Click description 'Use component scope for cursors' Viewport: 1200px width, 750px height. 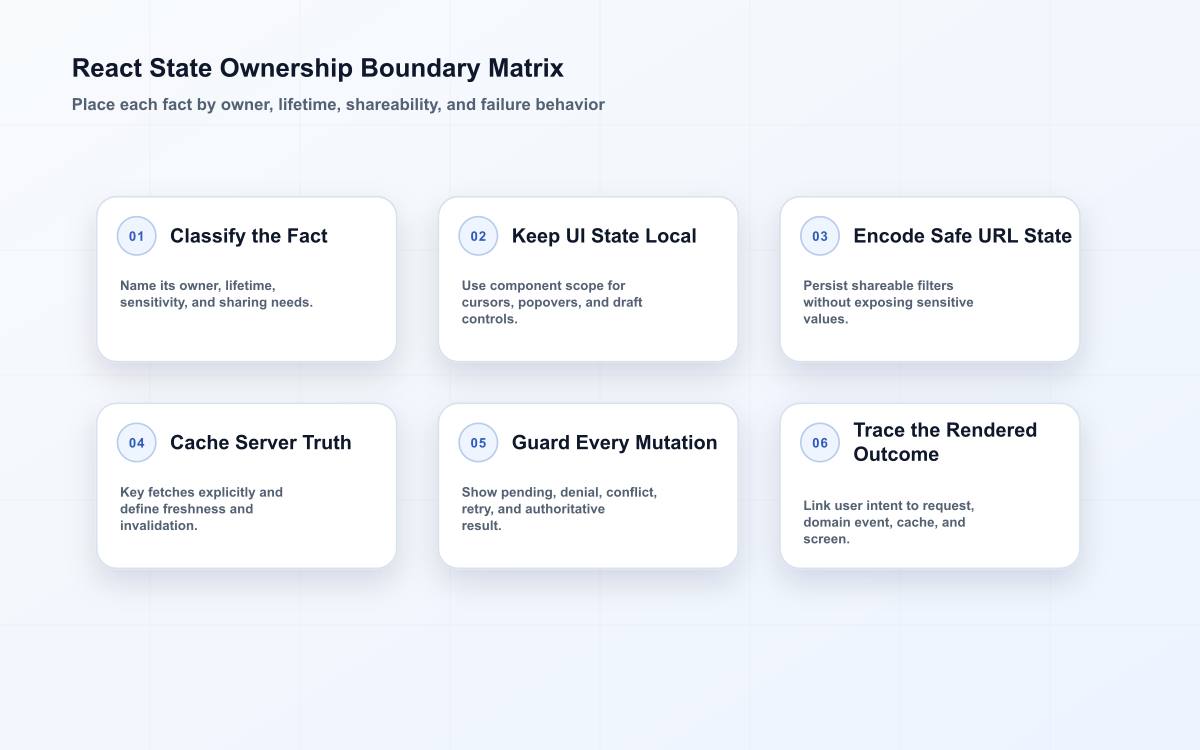552,302
